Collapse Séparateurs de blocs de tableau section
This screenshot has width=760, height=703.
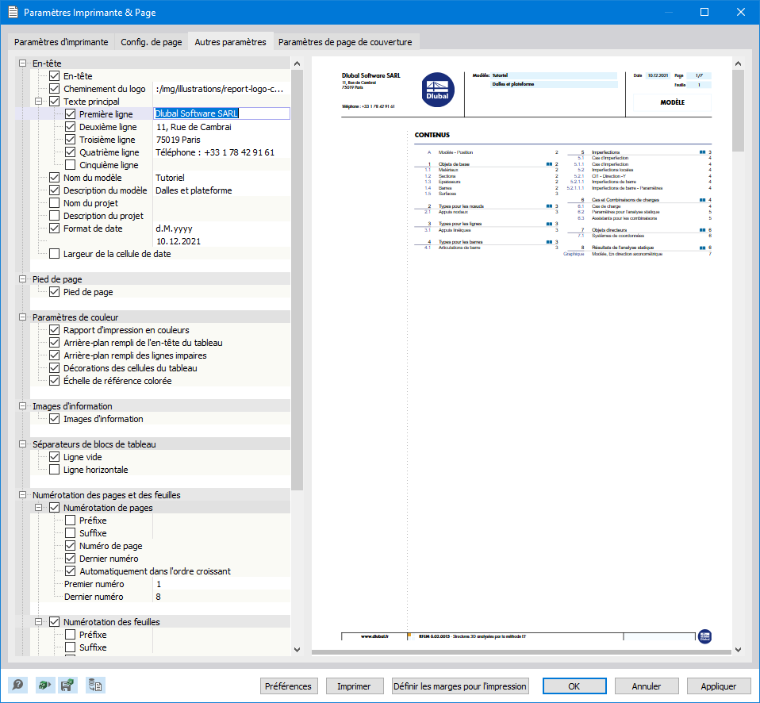[22, 444]
